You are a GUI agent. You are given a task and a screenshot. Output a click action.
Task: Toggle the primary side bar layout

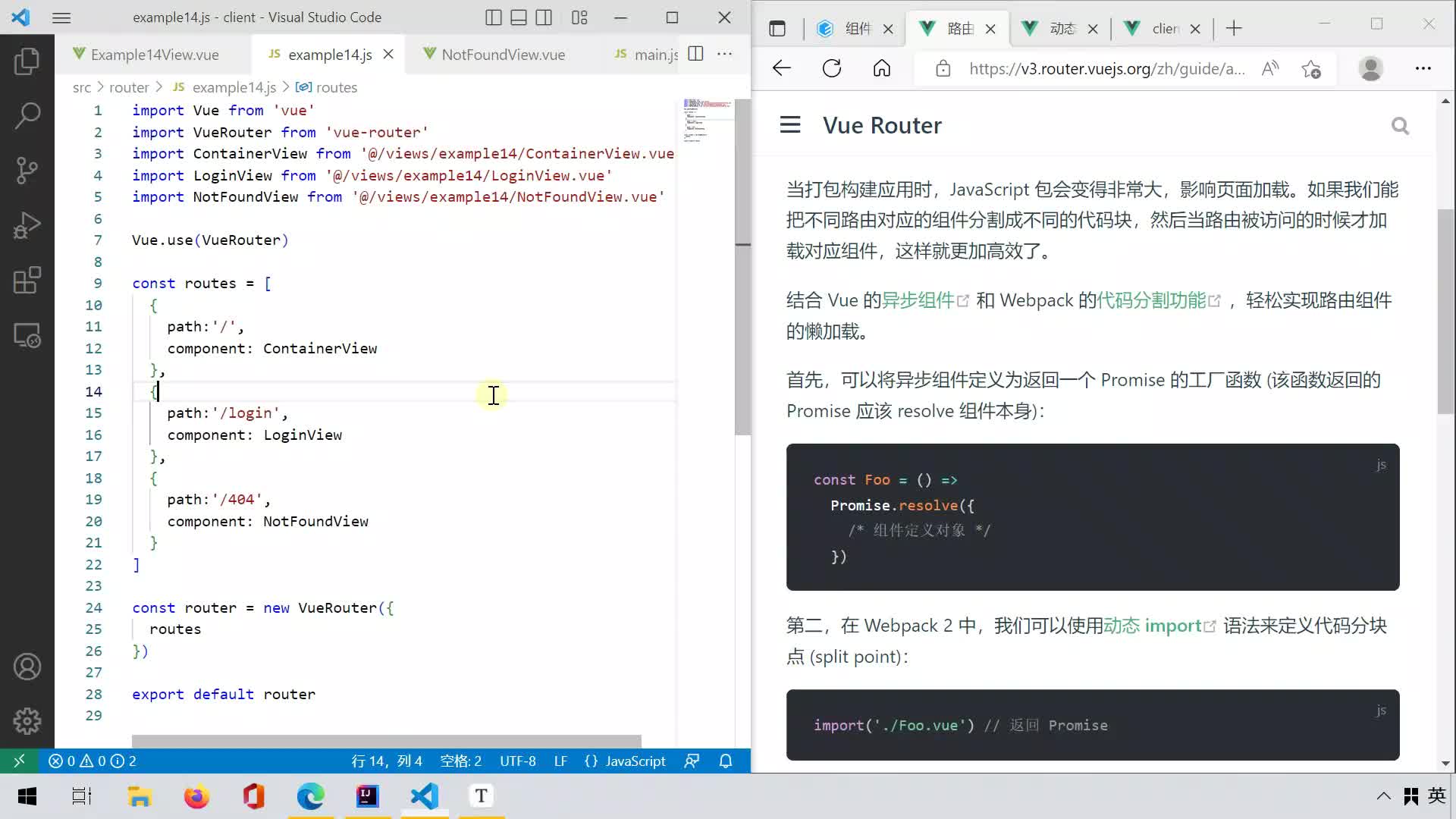494,17
